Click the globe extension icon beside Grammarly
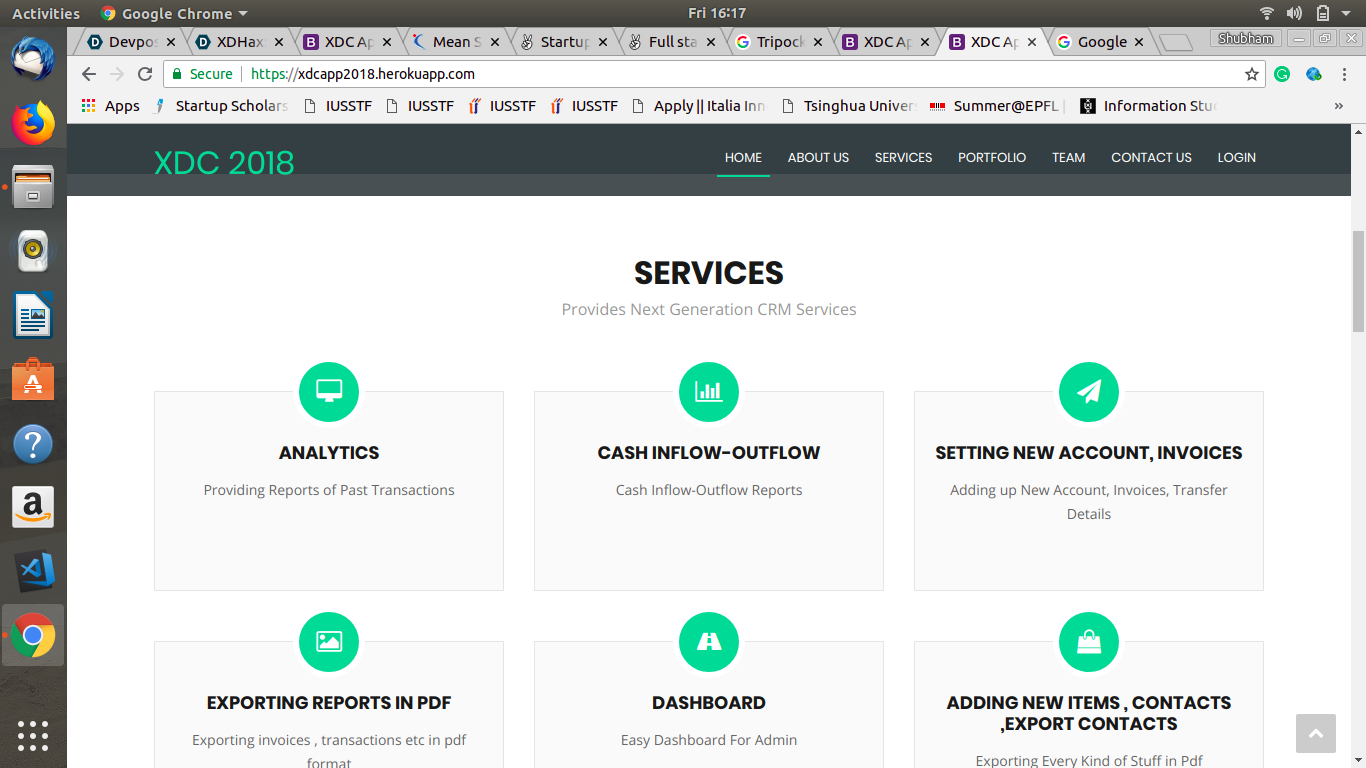 coord(1314,74)
